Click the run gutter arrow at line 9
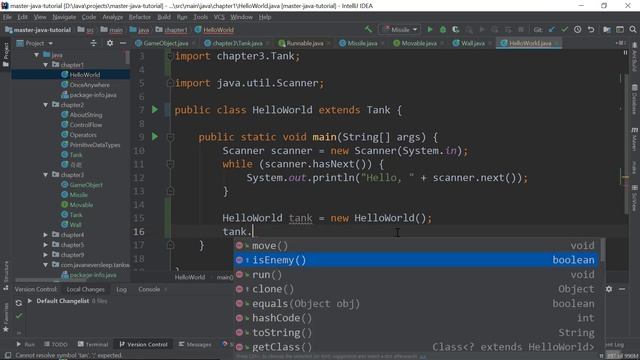 [155, 136]
